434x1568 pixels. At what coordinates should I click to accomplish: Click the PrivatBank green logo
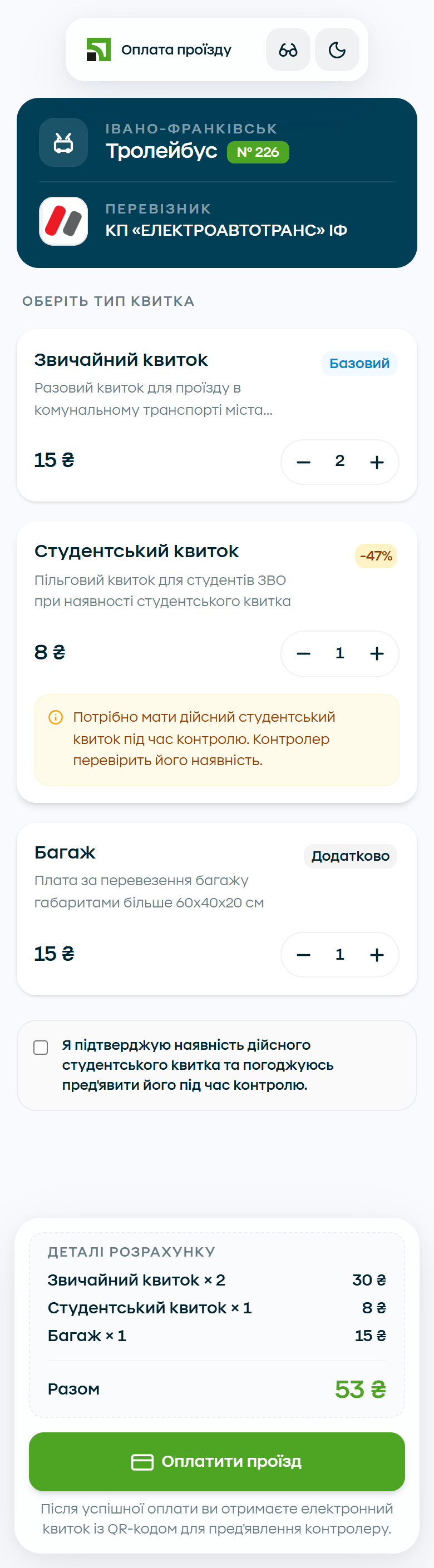(98, 49)
